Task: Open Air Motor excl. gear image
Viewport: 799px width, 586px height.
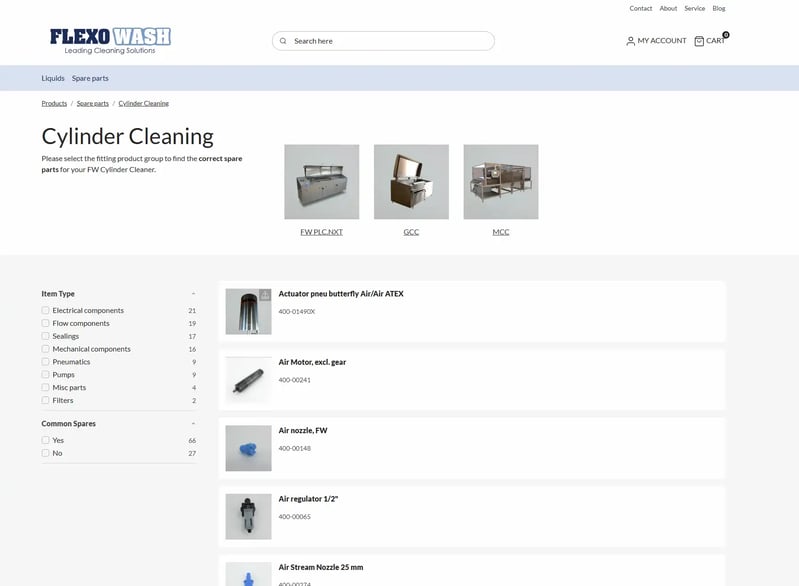Action: [x=249, y=380]
